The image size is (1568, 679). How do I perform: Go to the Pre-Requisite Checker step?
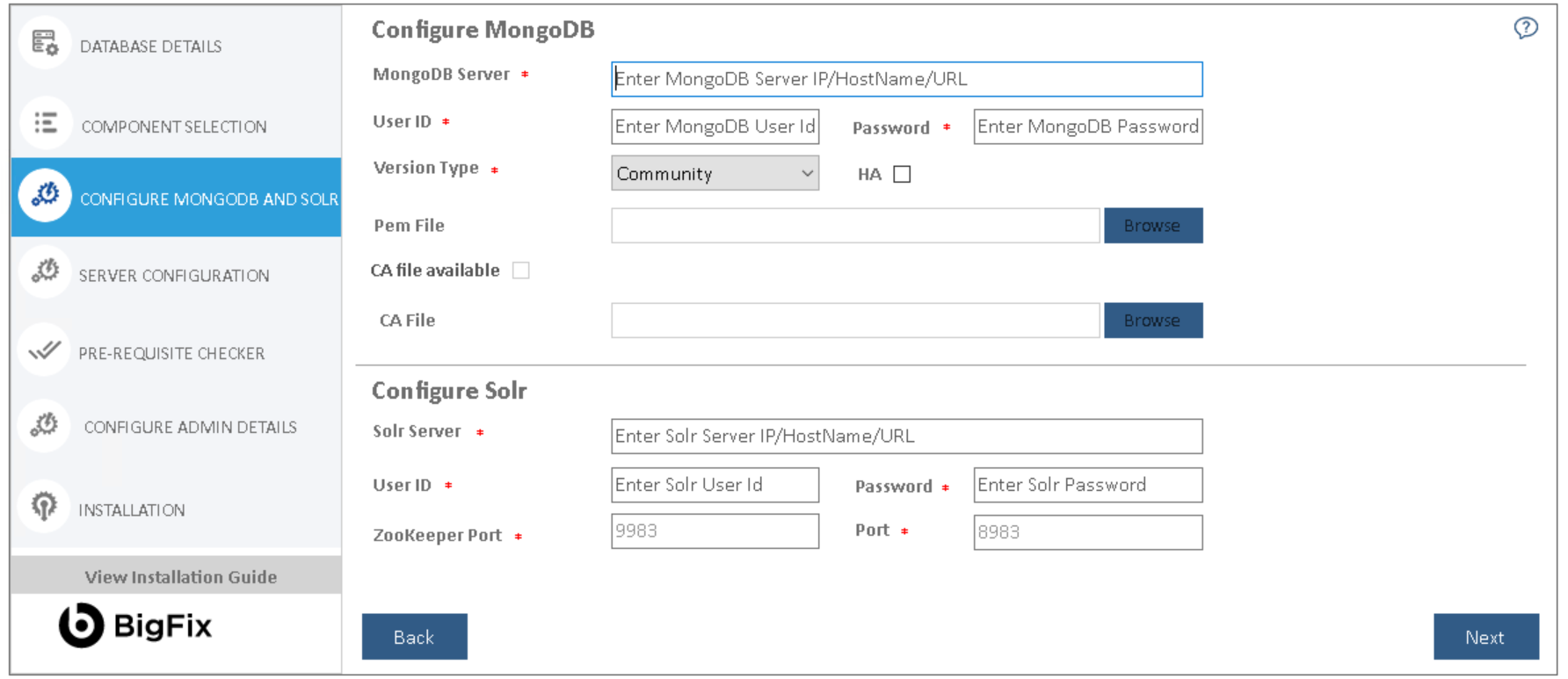[x=171, y=353]
